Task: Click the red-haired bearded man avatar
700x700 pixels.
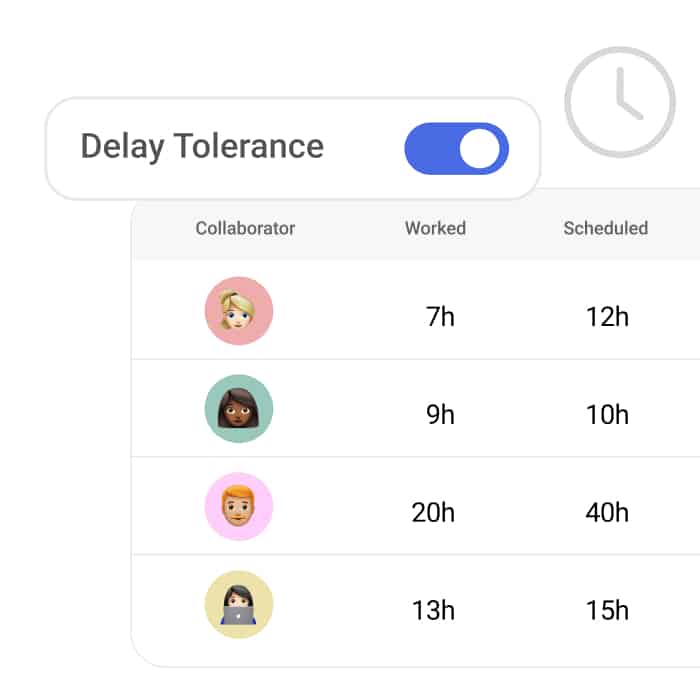Action: (x=239, y=507)
